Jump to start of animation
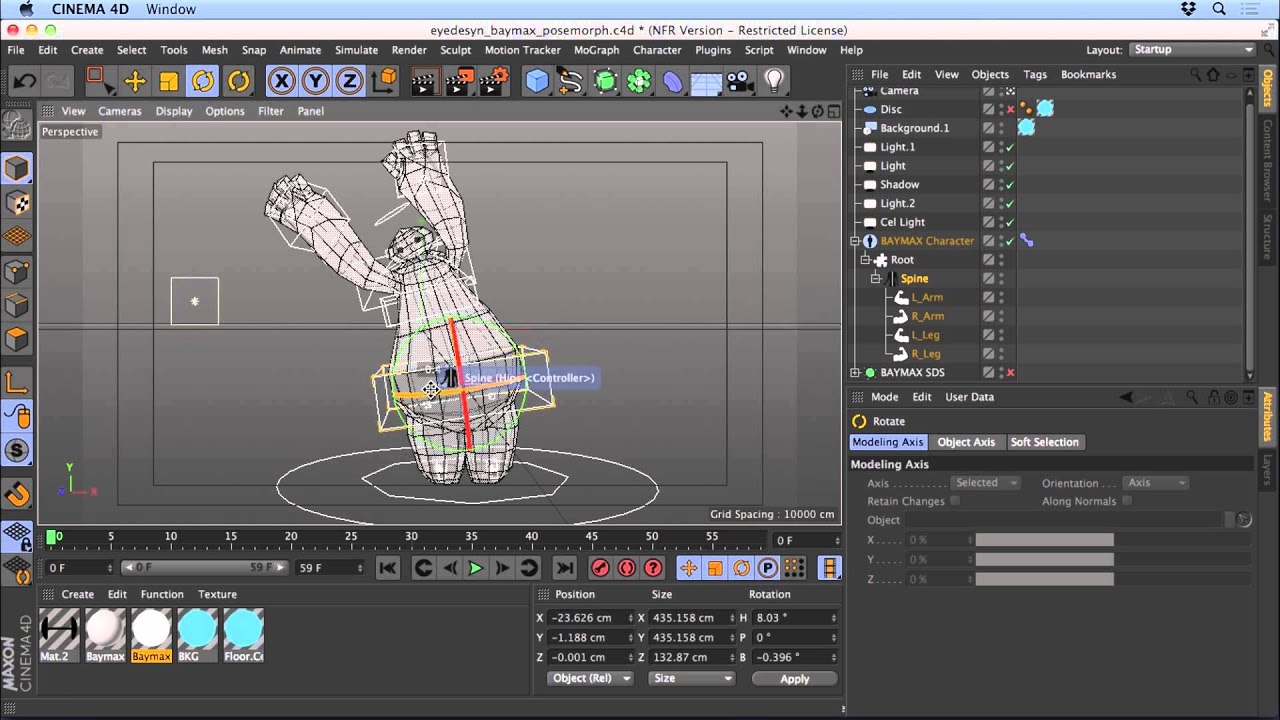This screenshot has height=720, width=1280. tap(388, 568)
